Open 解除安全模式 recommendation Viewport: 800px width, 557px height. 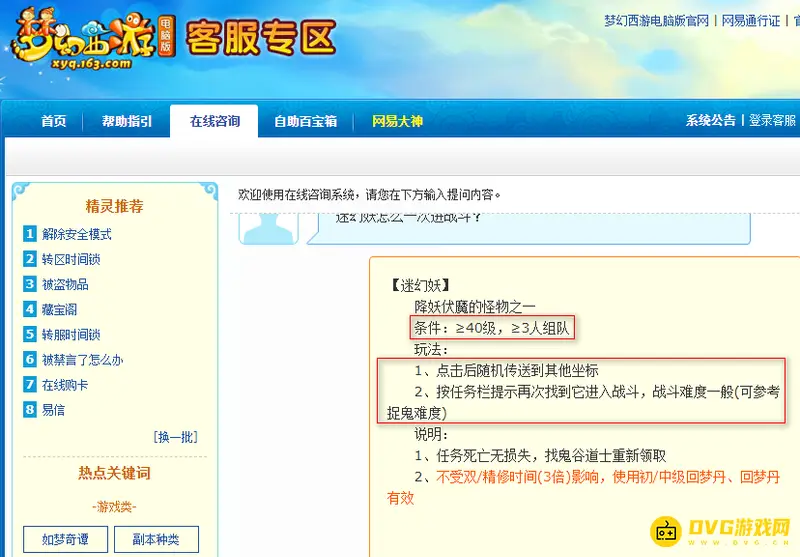click(77, 234)
